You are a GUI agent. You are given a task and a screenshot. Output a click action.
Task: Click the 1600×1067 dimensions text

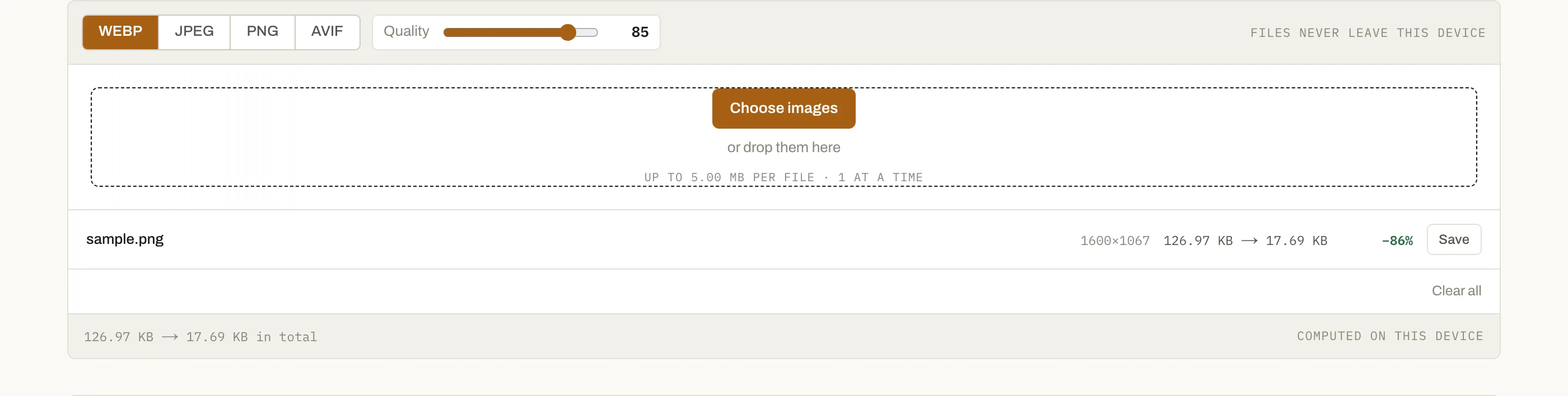click(x=1114, y=241)
